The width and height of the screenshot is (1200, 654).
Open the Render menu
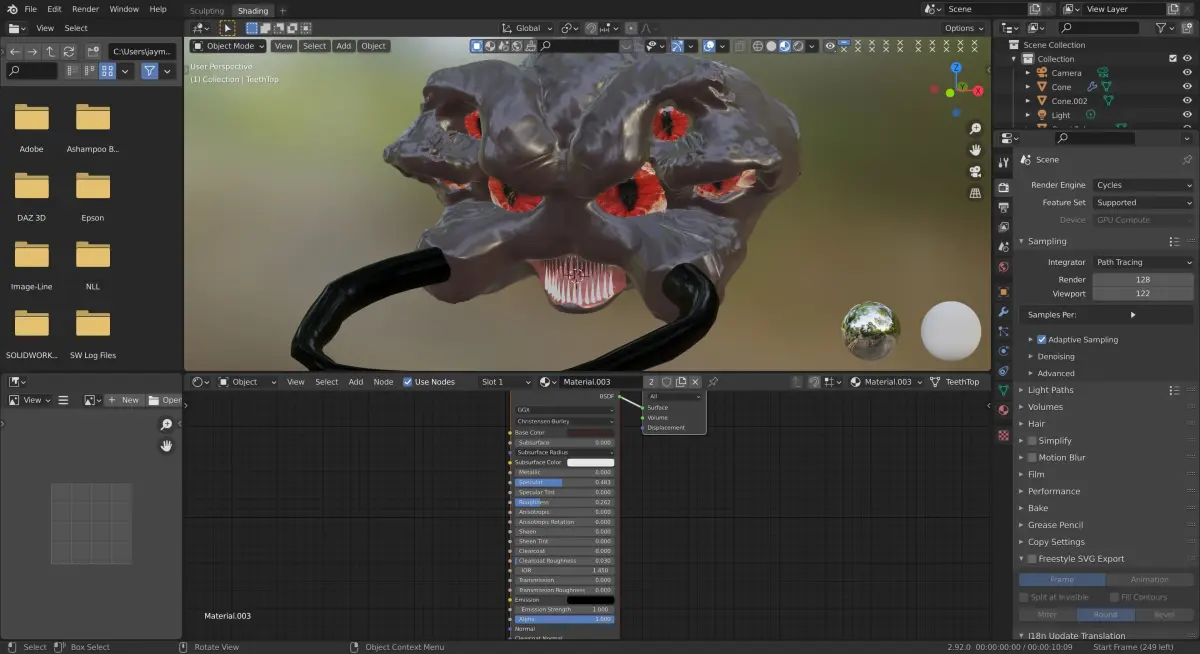(x=86, y=9)
